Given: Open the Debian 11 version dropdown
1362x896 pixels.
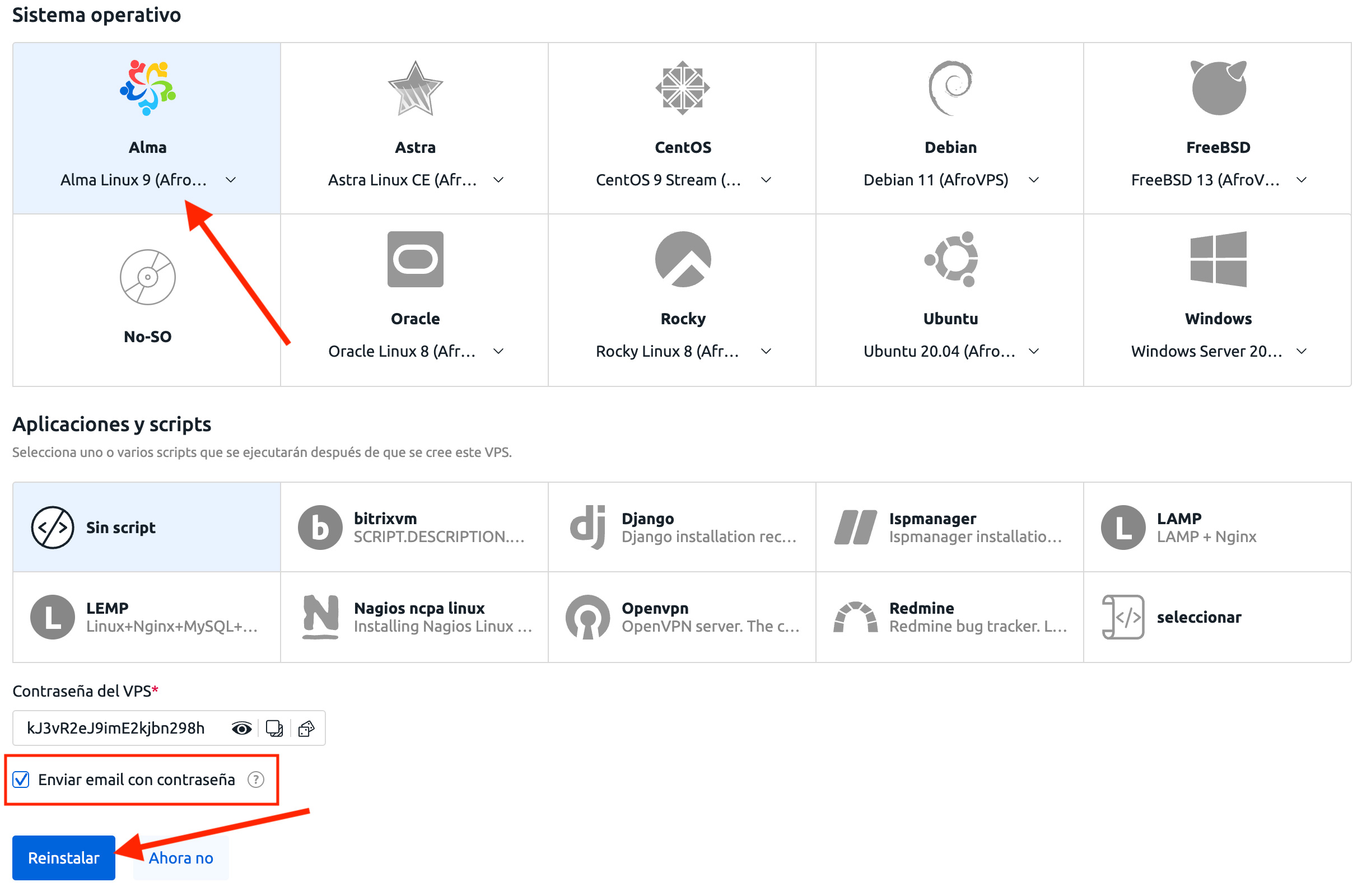Looking at the screenshot, I should (x=1034, y=180).
